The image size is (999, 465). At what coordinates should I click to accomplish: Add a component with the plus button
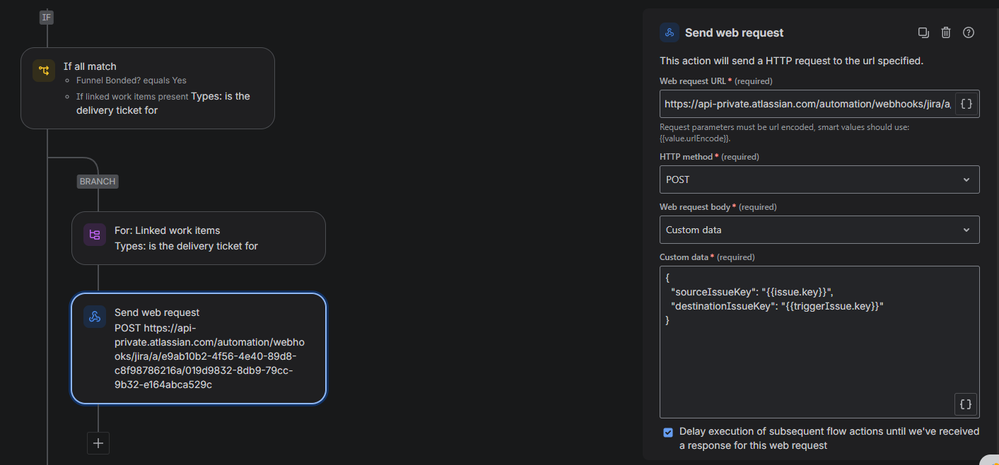(98, 443)
